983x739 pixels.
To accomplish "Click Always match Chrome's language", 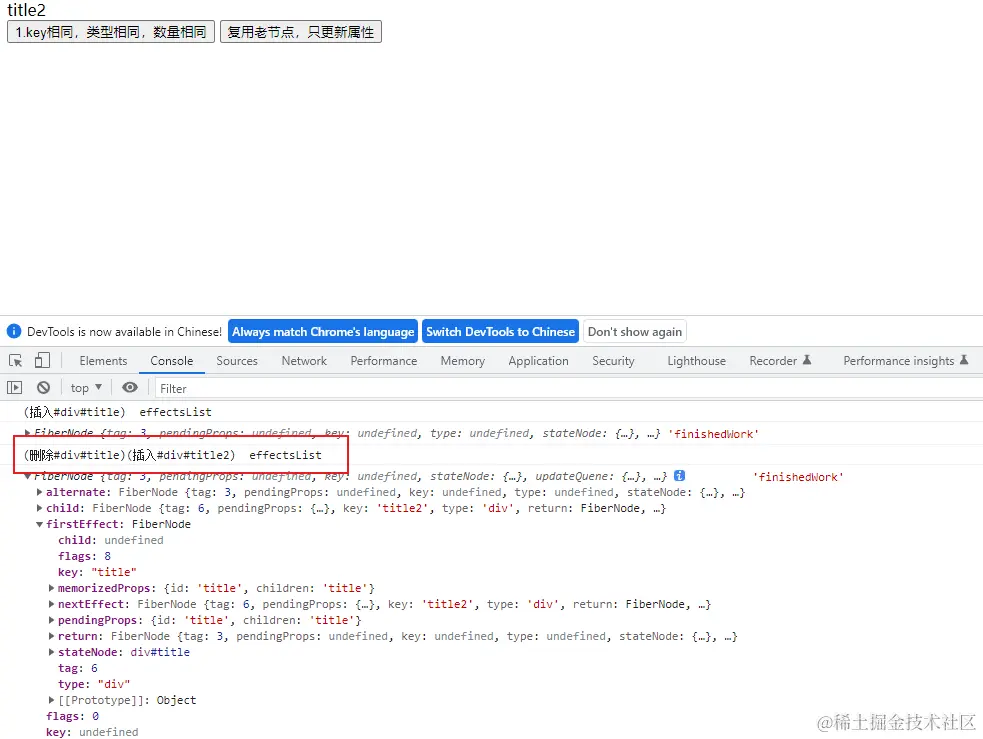I will coord(323,332).
